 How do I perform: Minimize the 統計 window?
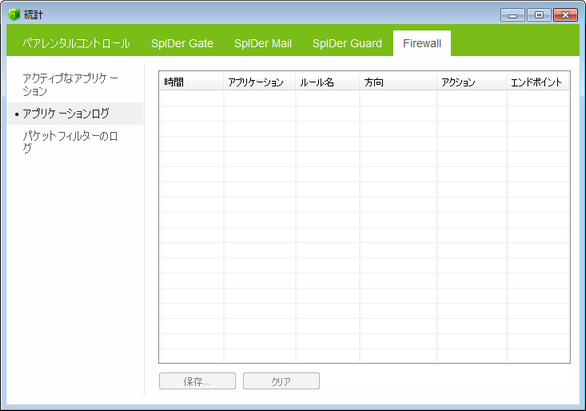click(512, 15)
